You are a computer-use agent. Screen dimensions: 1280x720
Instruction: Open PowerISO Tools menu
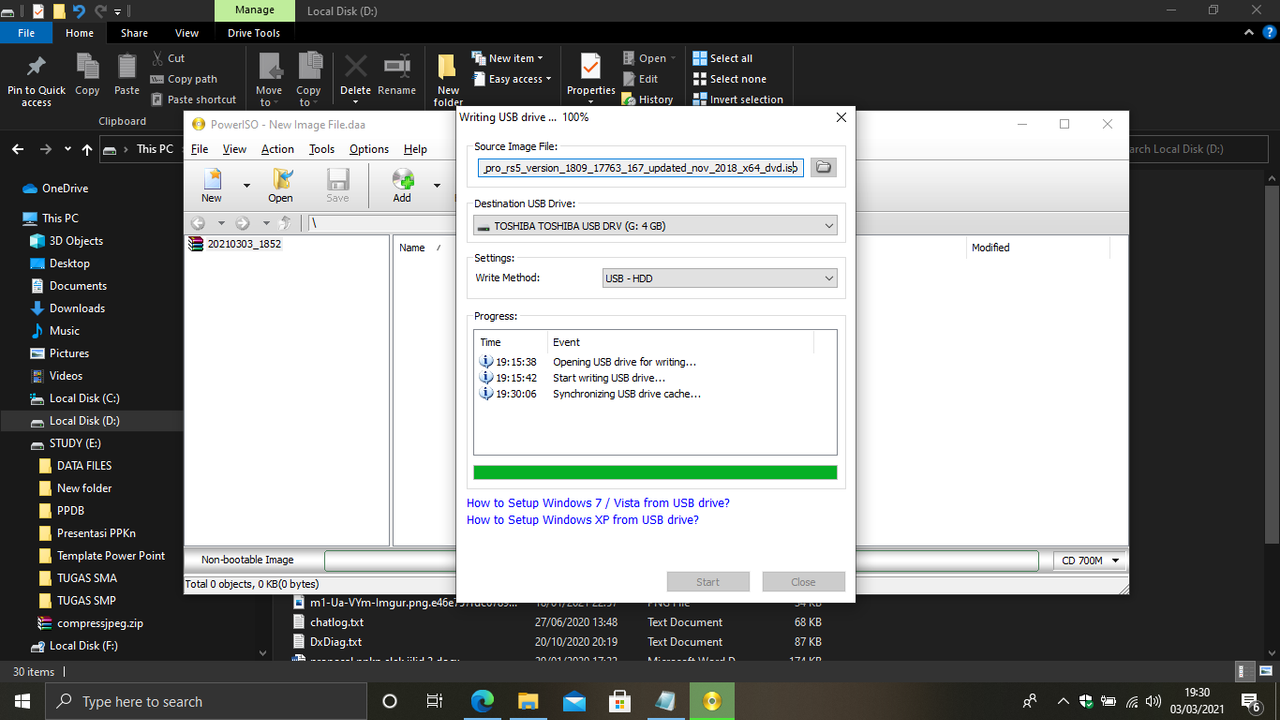tap(322, 149)
